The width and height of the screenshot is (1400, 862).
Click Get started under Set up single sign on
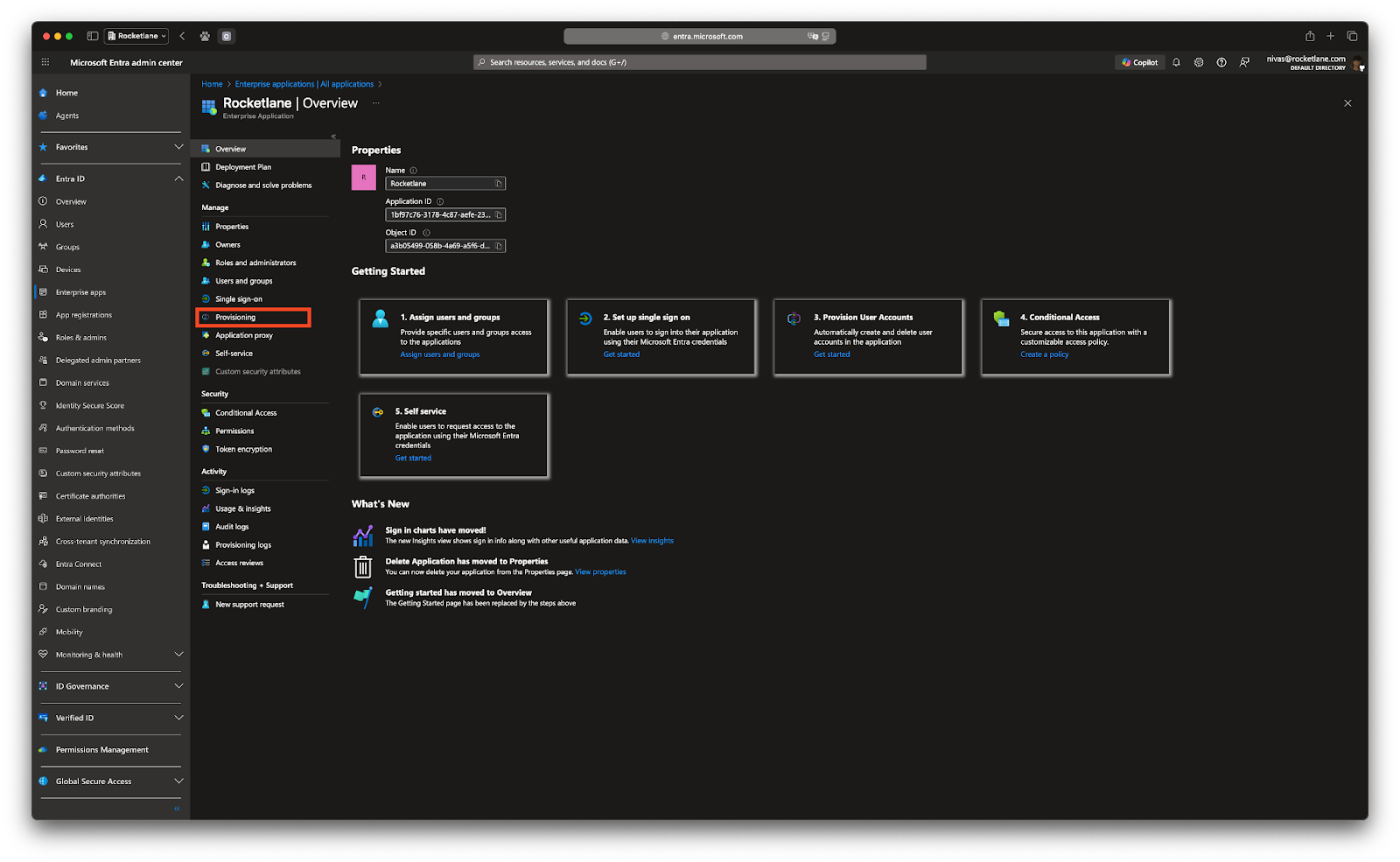(x=621, y=354)
